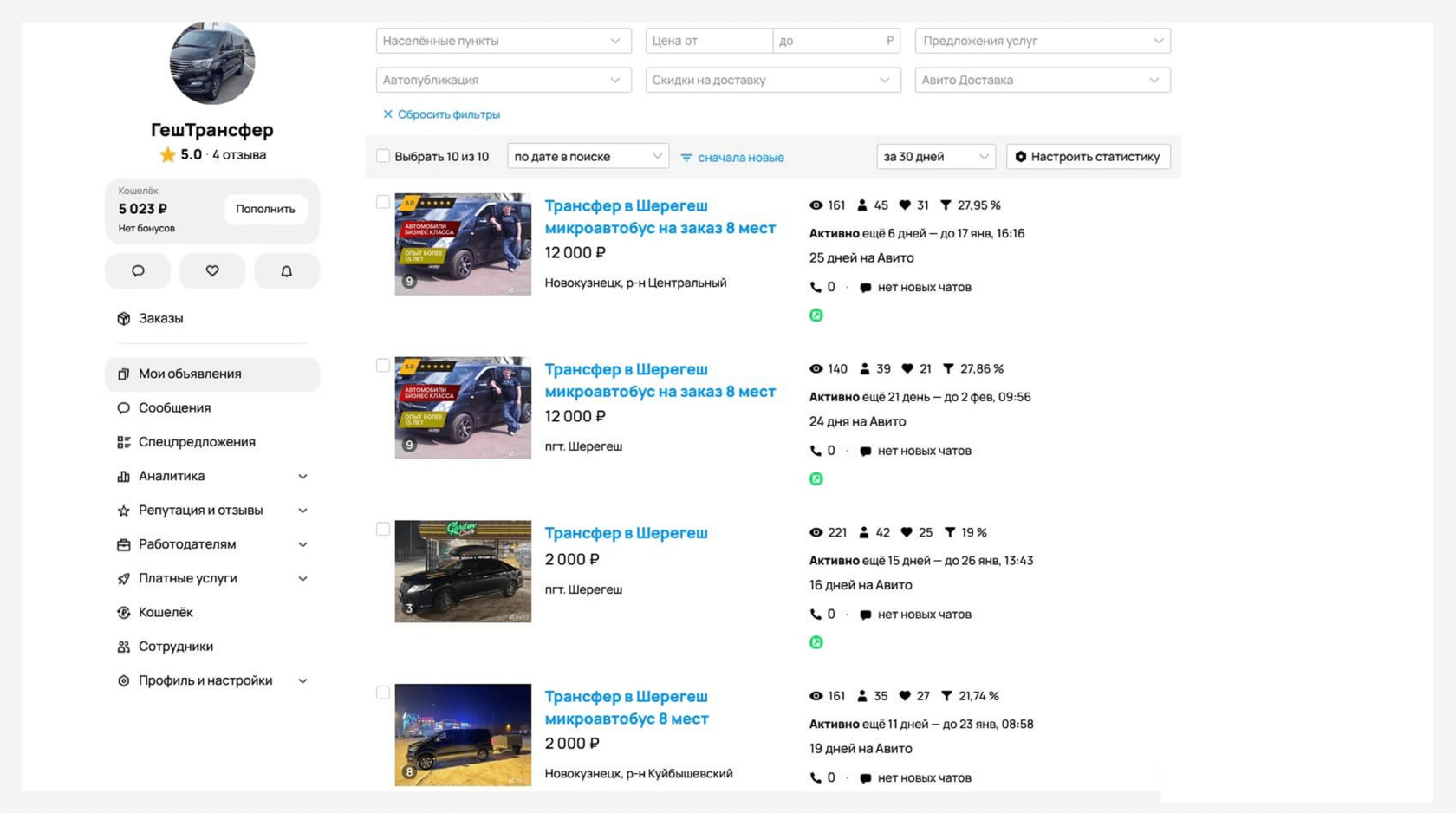Expand the Платные услуги chevron
This screenshot has width=1456, height=813.
coord(302,578)
